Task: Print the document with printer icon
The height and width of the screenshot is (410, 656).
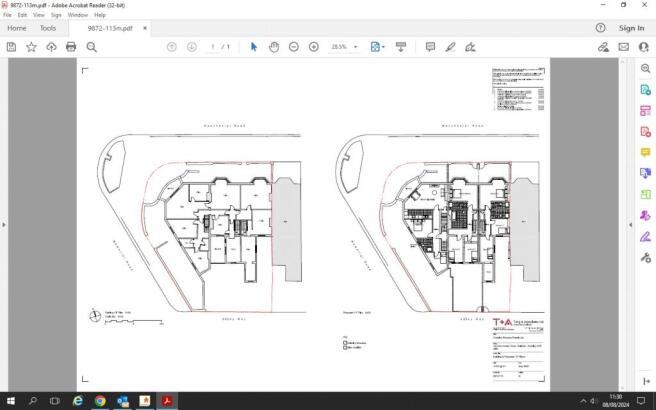Action: tap(71, 47)
